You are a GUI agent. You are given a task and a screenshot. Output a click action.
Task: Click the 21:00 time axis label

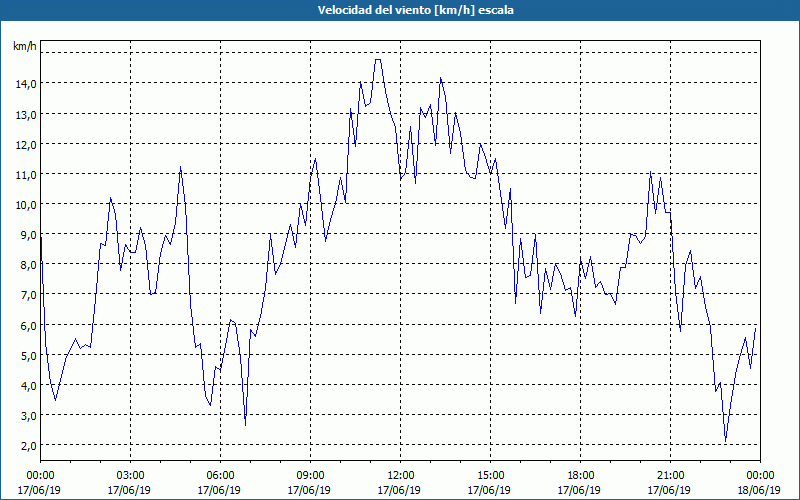click(x=670, y=476)
